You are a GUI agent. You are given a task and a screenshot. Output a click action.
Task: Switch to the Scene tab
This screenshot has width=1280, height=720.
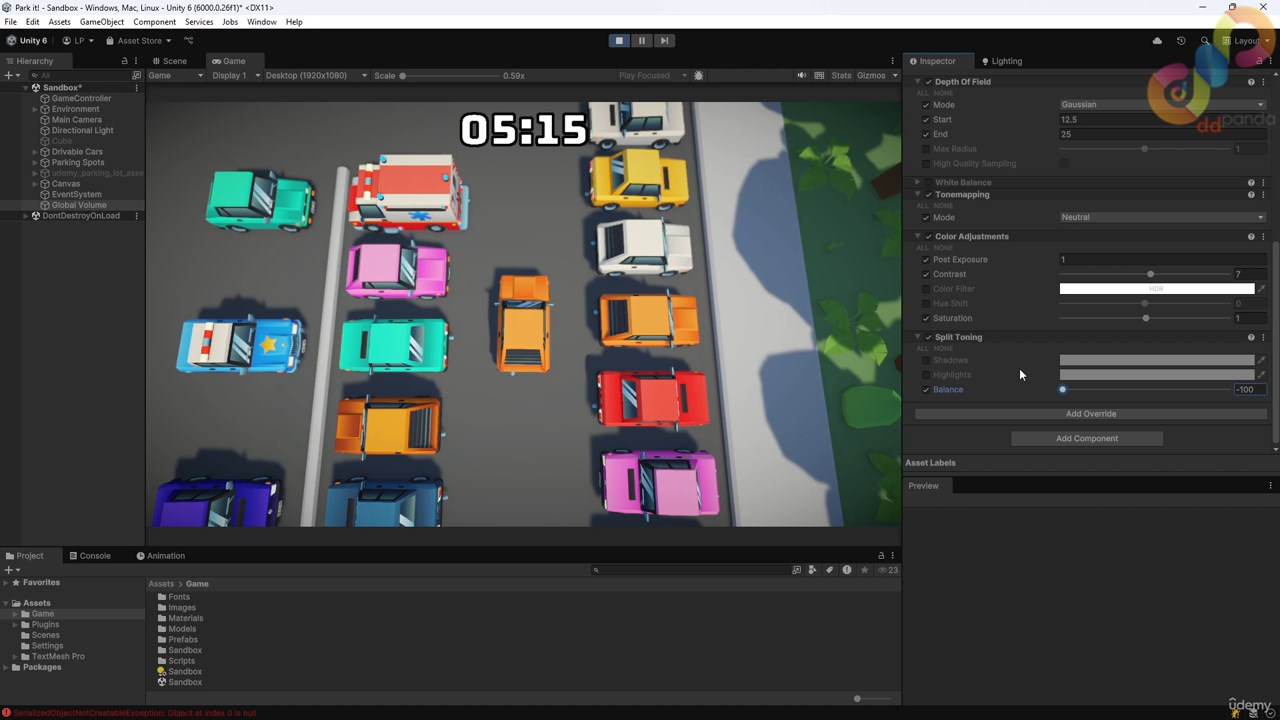[x=169, y=61]
